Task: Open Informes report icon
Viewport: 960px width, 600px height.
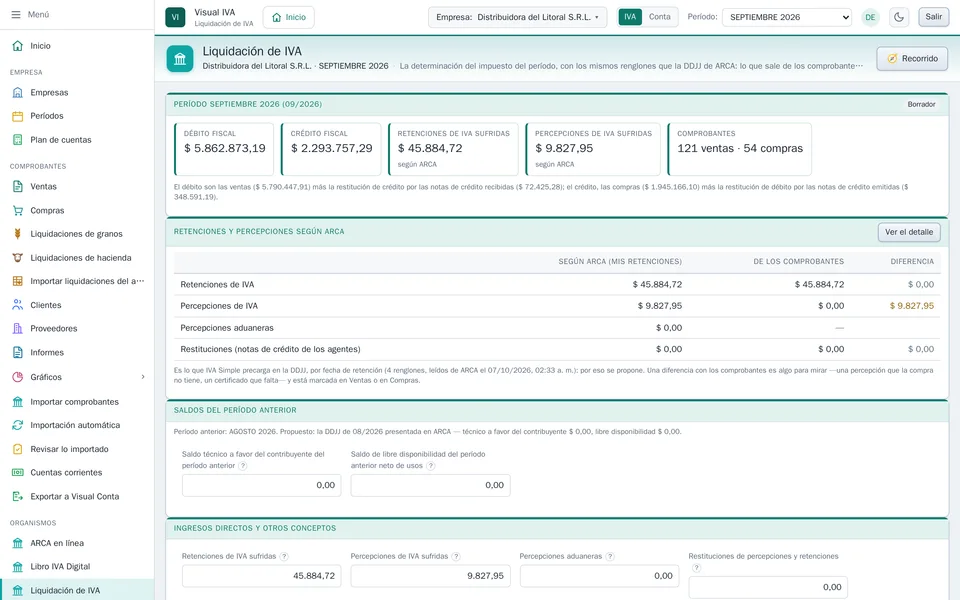Action: (x=18, y=353)
